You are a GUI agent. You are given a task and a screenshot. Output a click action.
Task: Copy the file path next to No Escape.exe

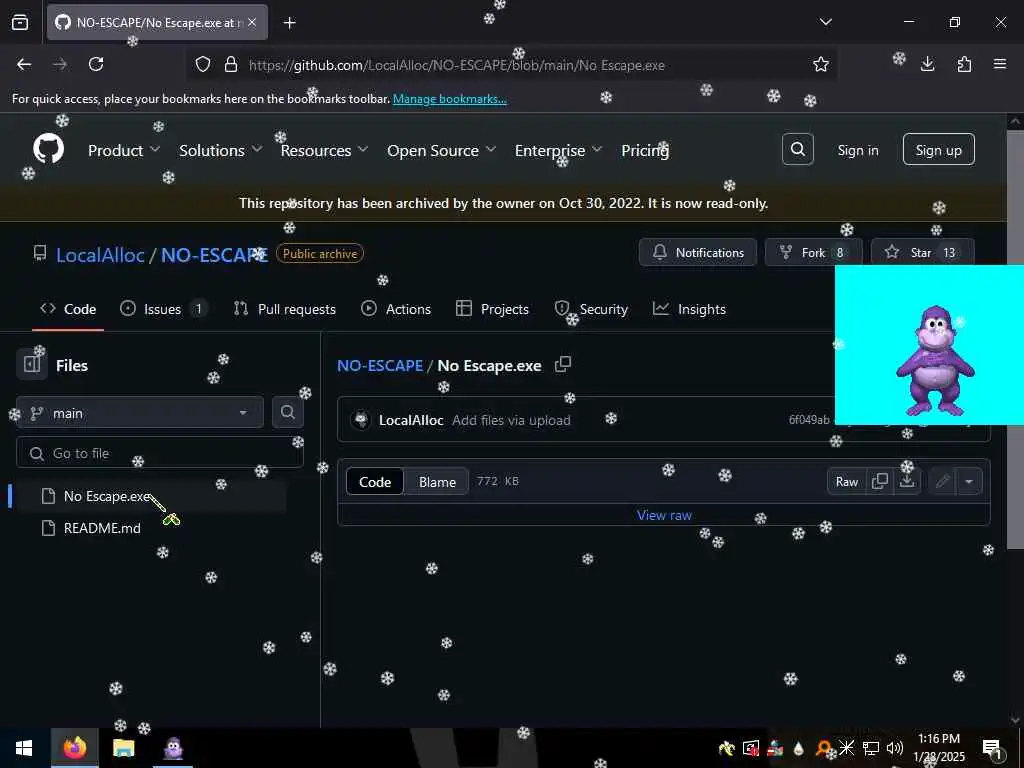[562, 364]
